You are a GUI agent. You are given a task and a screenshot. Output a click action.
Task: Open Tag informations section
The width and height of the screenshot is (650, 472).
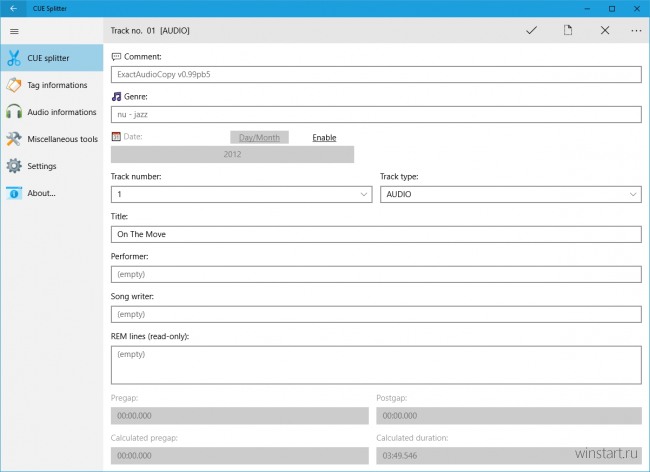pos(57,85)
